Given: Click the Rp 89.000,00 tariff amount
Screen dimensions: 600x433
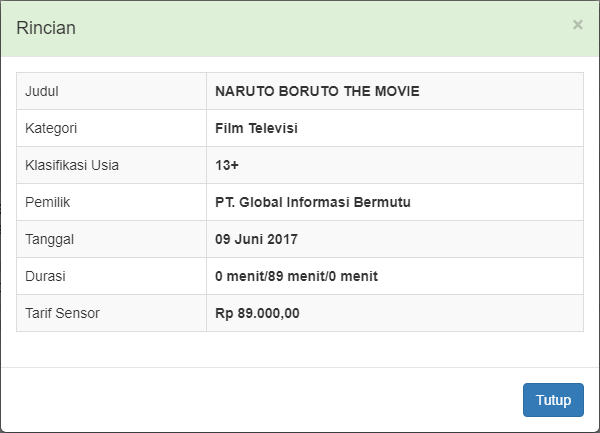Looking at the screenshot, I should click(257, 313).
